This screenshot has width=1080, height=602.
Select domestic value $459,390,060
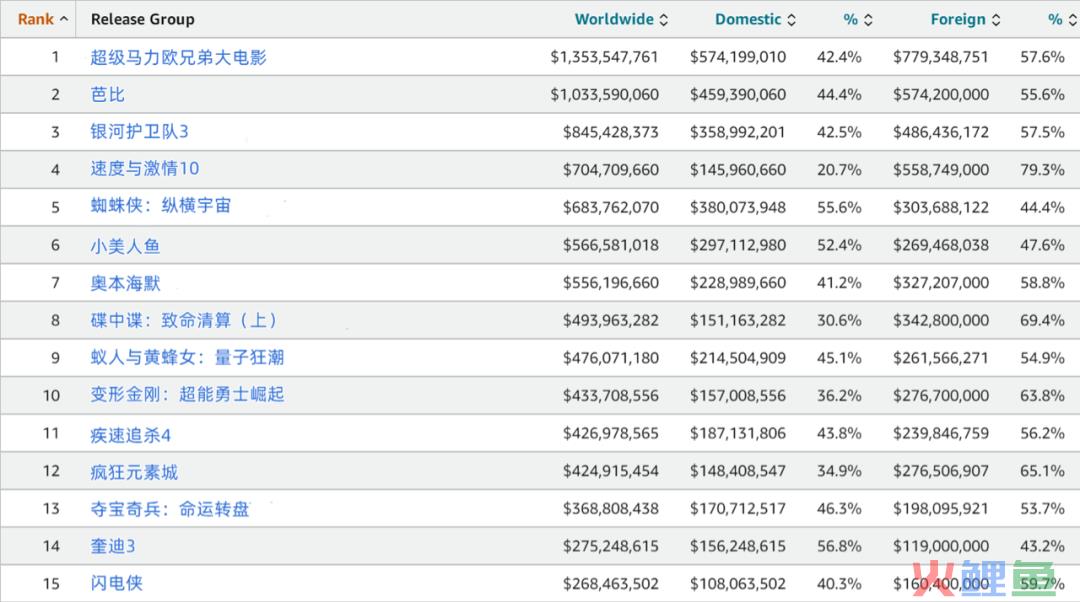coord(738,94)
